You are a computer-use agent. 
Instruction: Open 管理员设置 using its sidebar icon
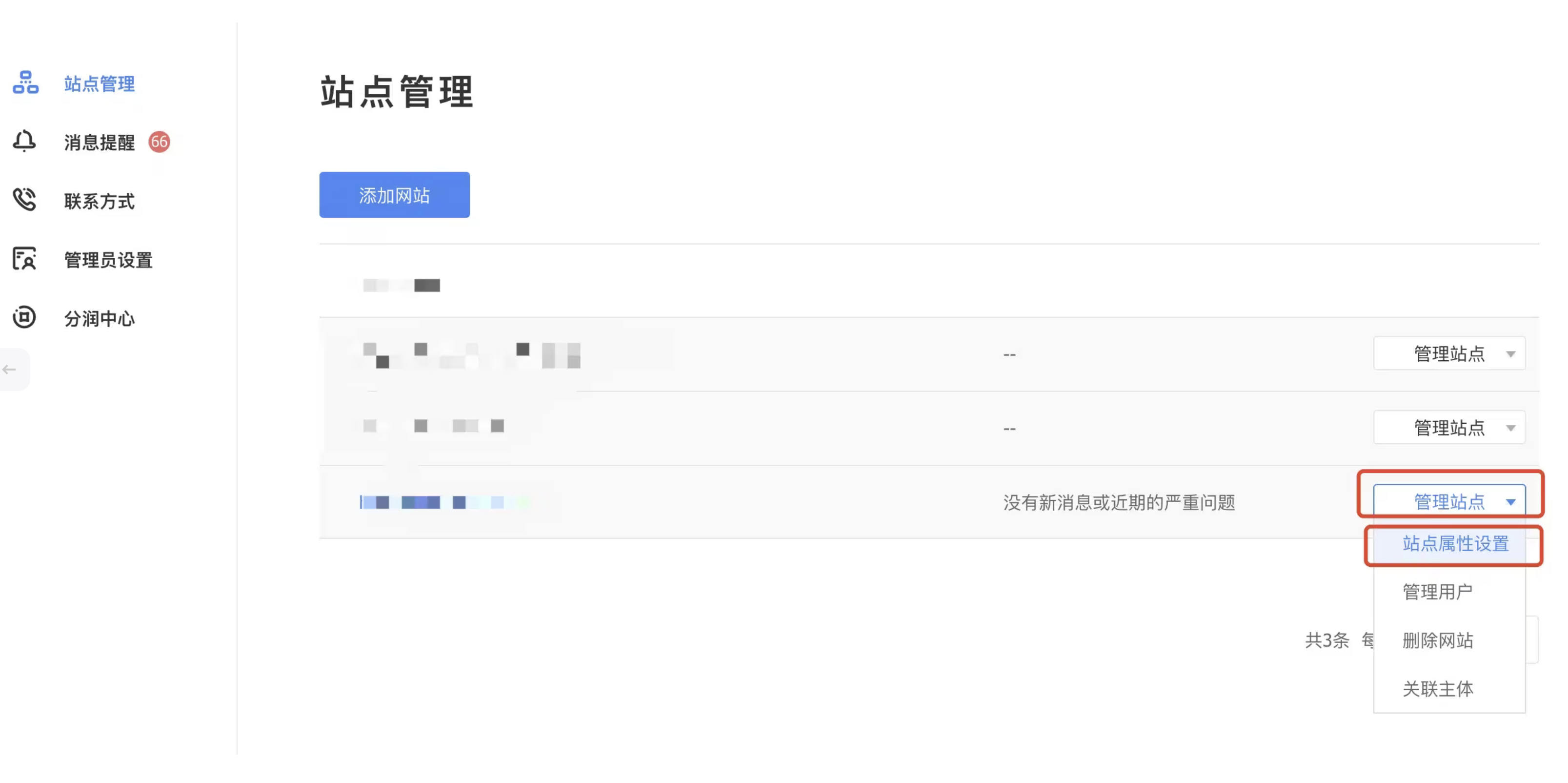(x=24, y=259)
